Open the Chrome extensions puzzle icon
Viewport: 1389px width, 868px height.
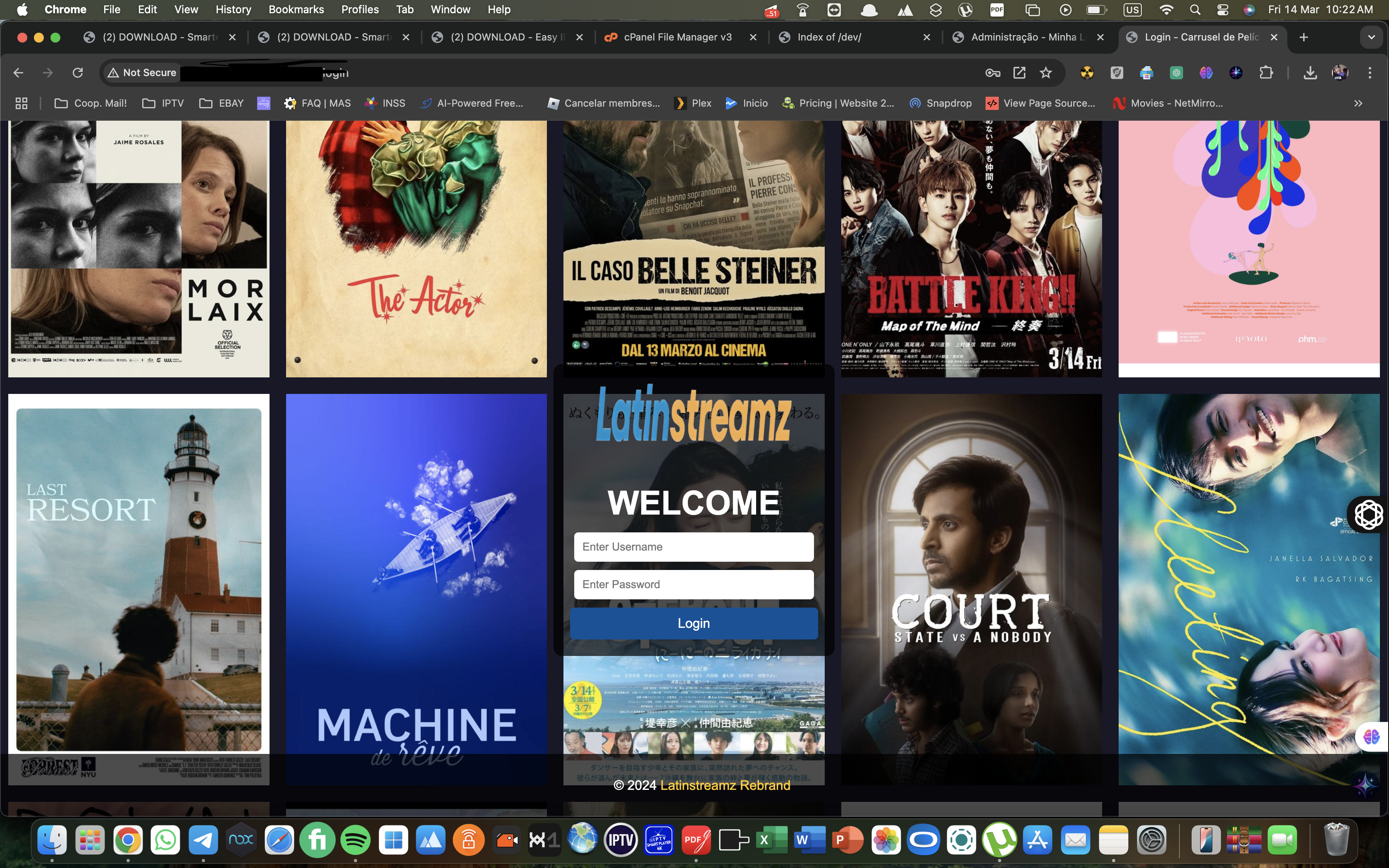(x=1266, y=73)
